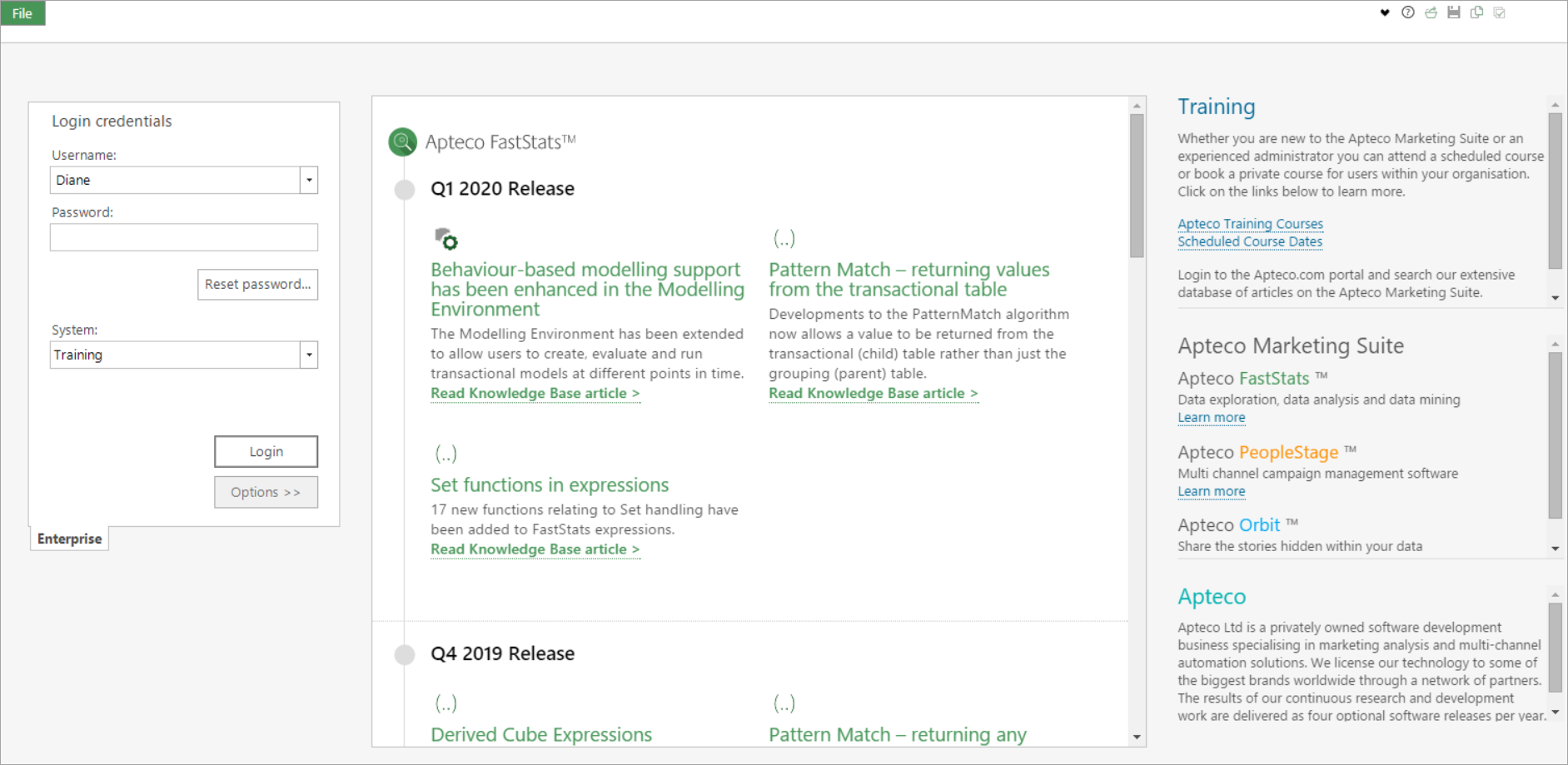Click the floppy disk save icon
Screen dimensions: 1568x765
pos(1454,12)
